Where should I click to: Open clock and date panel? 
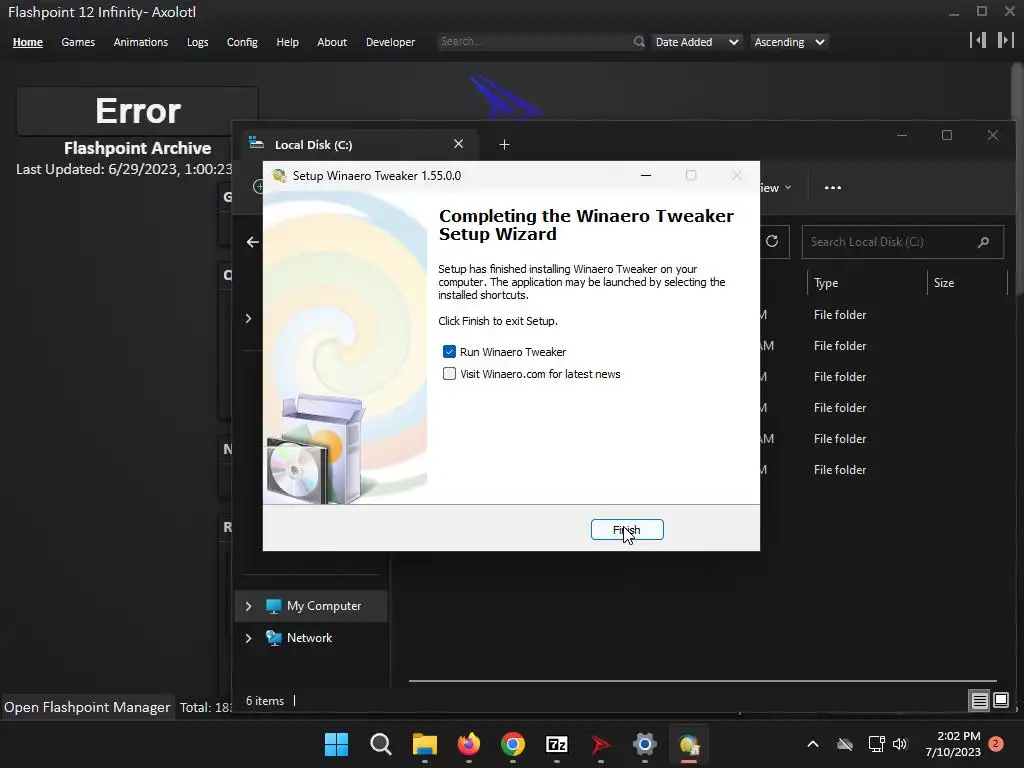coord(953,744)
